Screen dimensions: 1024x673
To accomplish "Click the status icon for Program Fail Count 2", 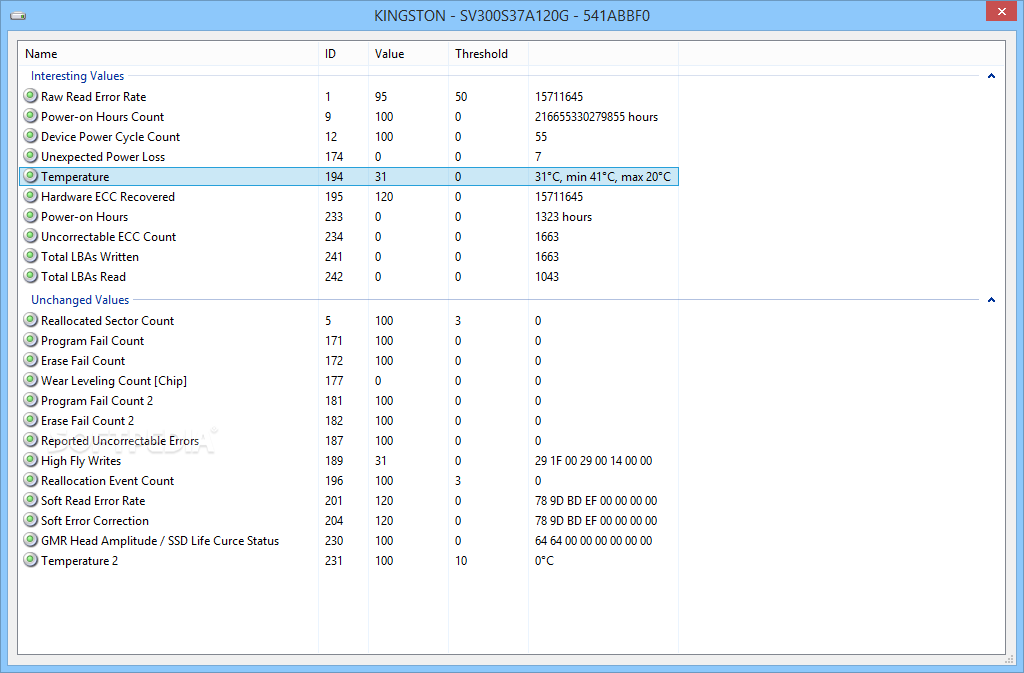I will pyautogui.click(x=31, y=400).
